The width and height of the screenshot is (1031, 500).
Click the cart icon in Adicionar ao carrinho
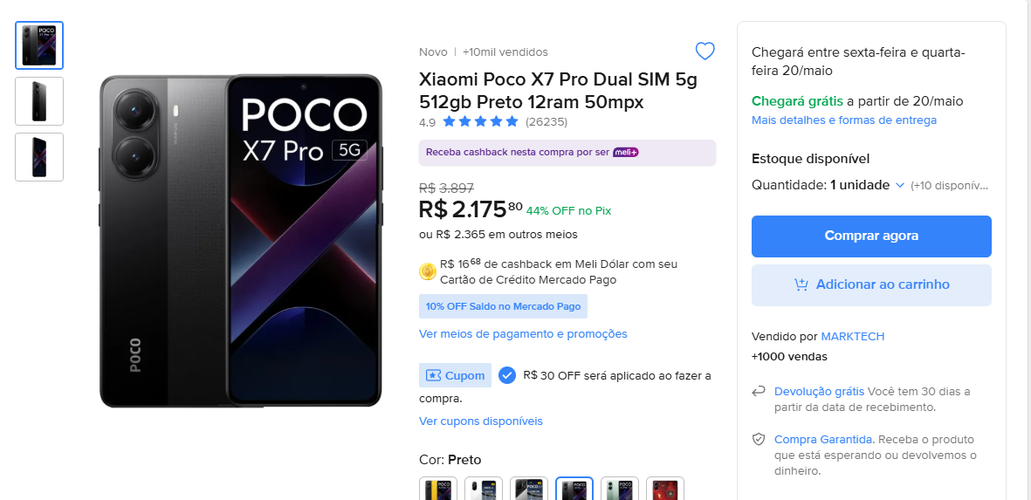pyautogui.click(x=801, y=285)
